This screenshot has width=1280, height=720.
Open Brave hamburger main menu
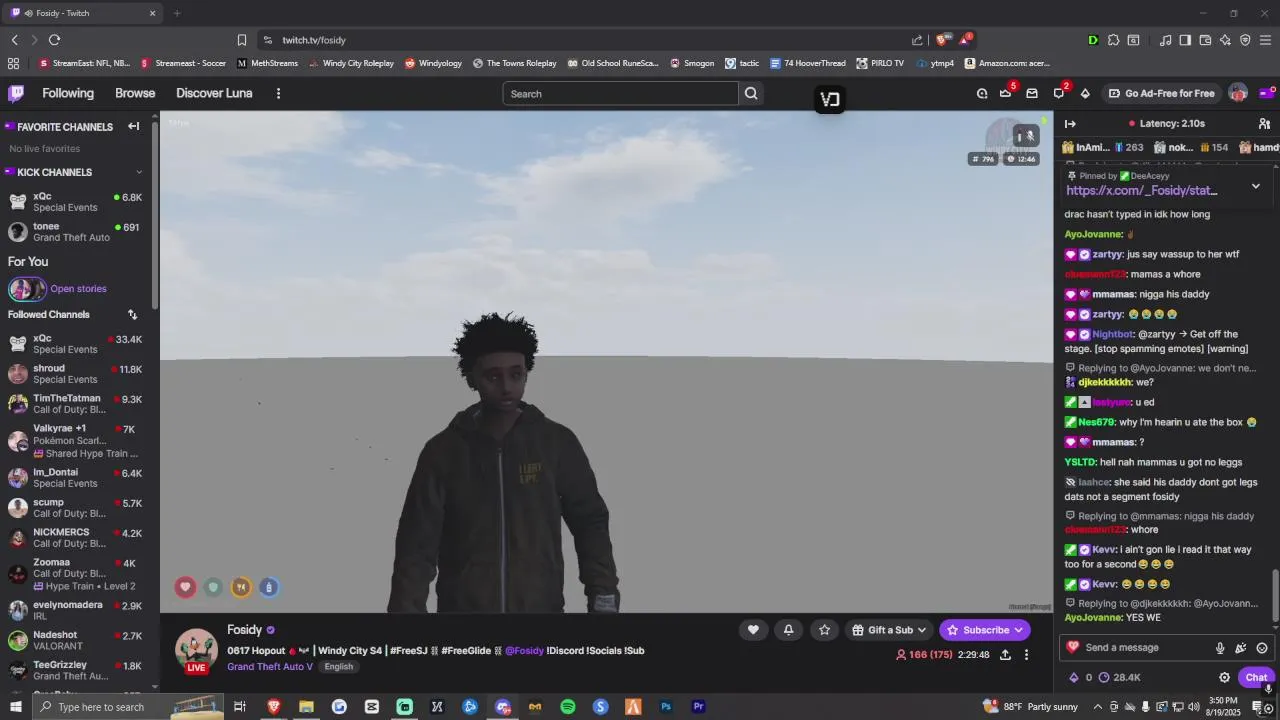tap(1266, 40)
